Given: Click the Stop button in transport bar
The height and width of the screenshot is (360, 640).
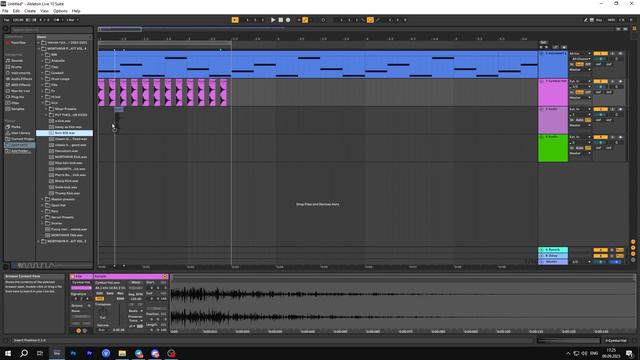Looking at the screenshot, I should [x=280, y=20].
